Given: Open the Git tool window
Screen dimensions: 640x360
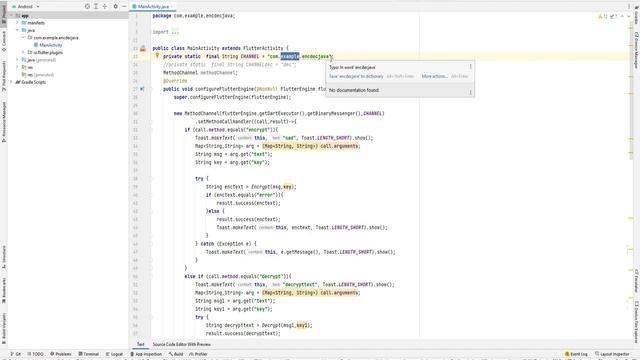Looking at the screenshot, I should (x=16, y=354).
